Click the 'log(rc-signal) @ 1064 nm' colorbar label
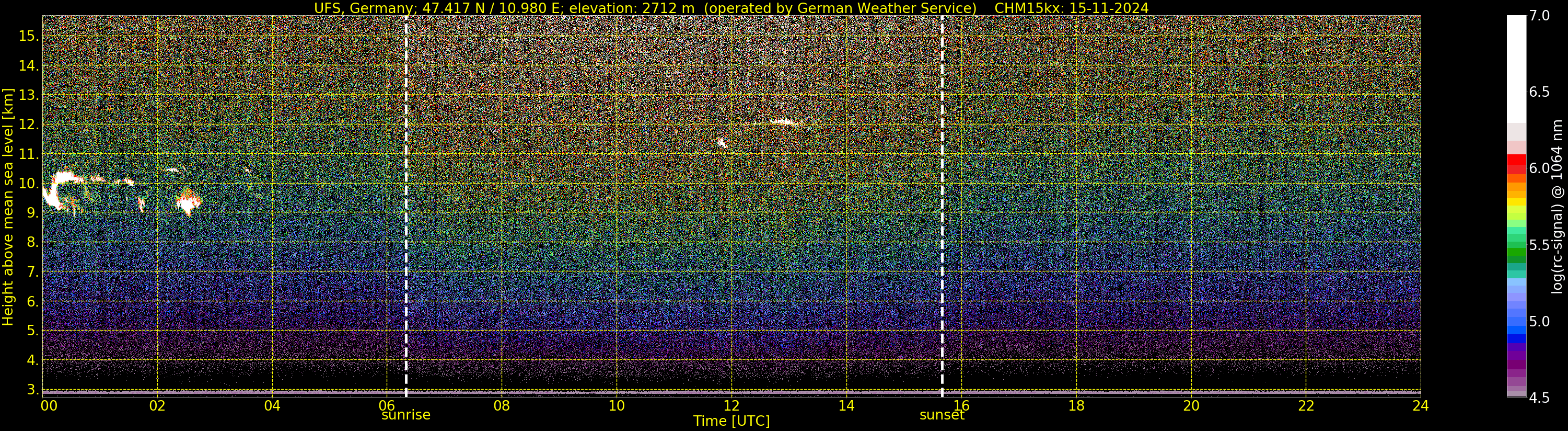This screenshot has height=431, width=1568. coord(1558,207)
